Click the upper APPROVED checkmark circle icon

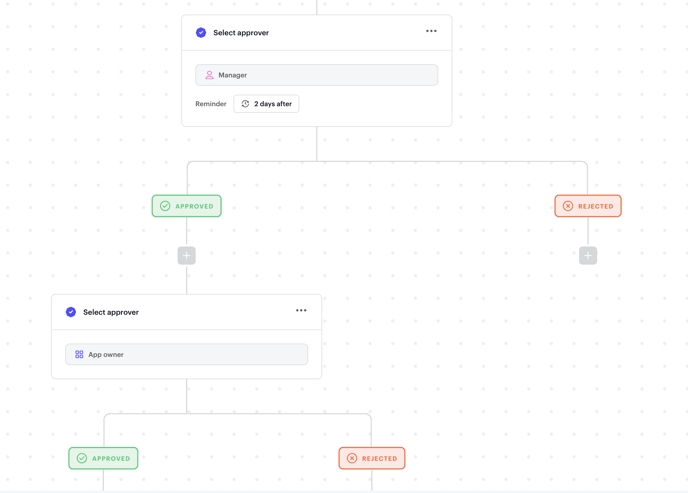[166, 206]
